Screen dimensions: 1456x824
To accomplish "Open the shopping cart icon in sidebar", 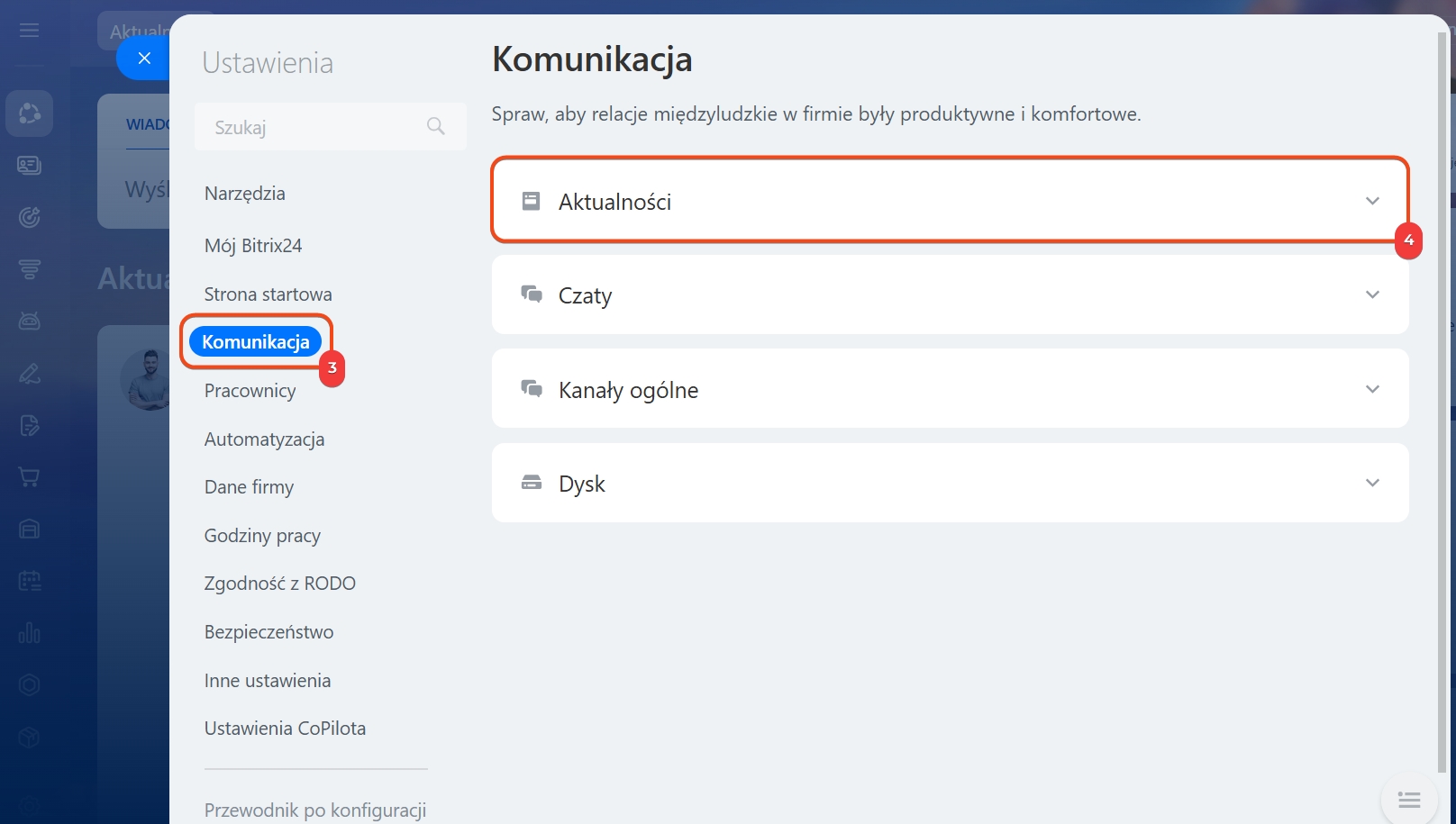I will pos(29,477).
